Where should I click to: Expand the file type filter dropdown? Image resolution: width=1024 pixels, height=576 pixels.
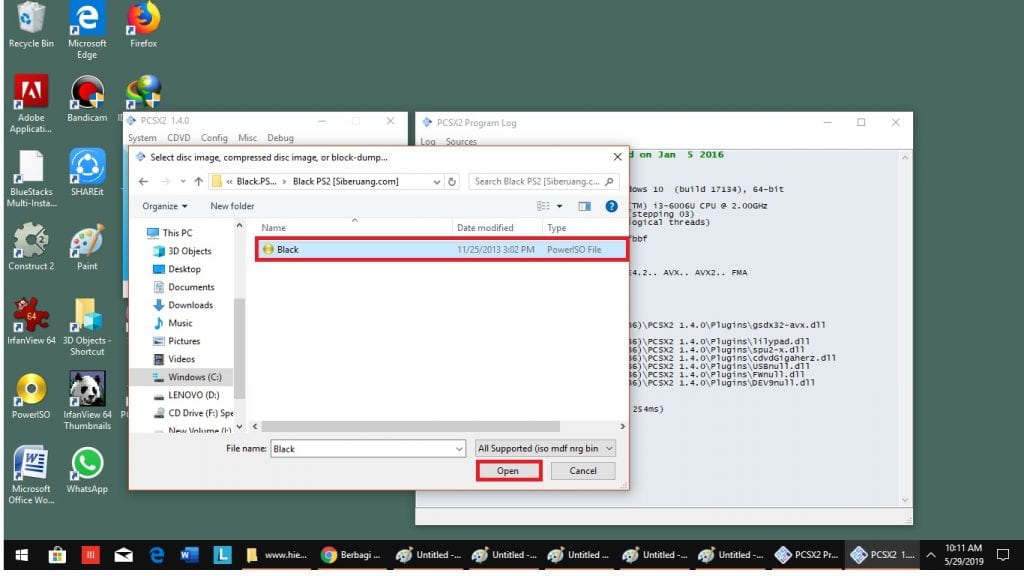pyautogui.click(x=546, y=449)
